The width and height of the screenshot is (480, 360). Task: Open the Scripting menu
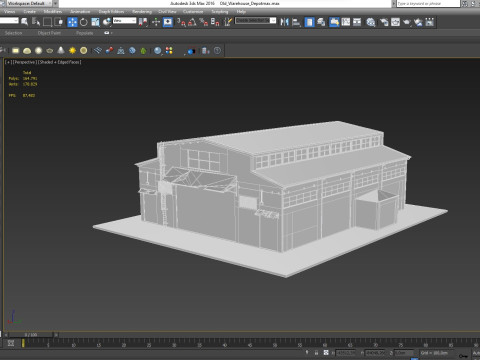pyautogui.click(x=219, y=12)
